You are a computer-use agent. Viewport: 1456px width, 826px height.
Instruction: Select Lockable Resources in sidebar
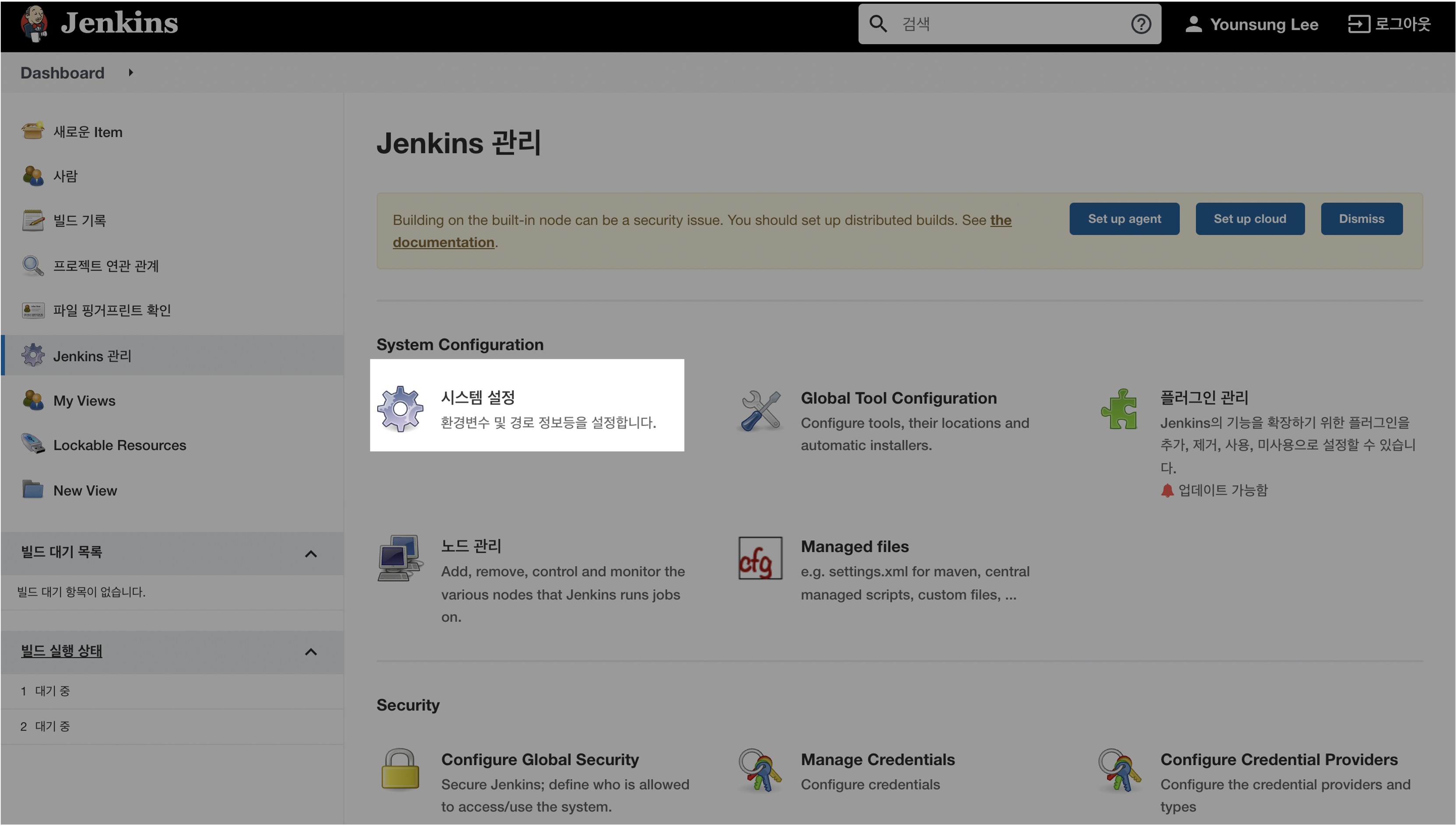119,445
